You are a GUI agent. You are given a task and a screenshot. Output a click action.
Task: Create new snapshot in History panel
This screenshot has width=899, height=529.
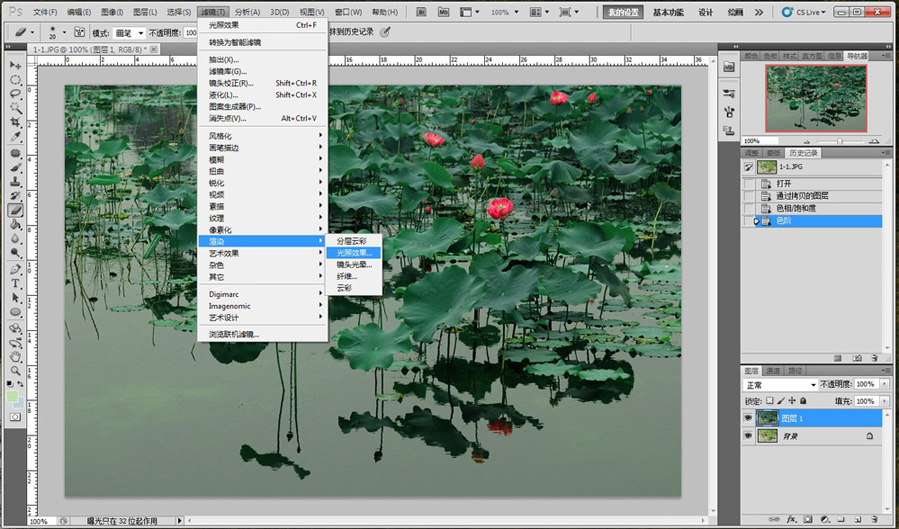point(857,358)
